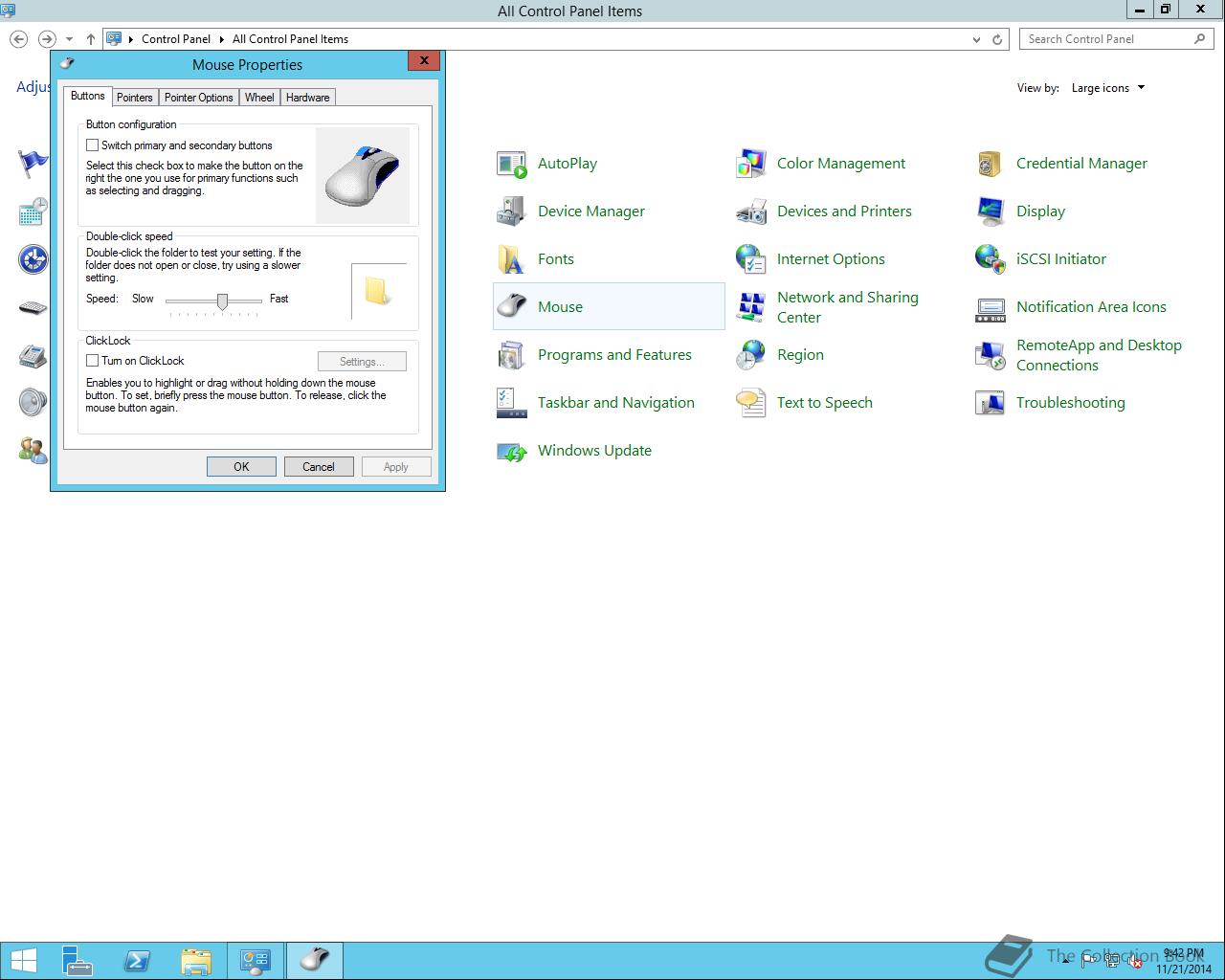This screenshot has height=980, width=1225.
Task: Launch PowerShell from the taskbar
Action: click(x=137, y=961)
